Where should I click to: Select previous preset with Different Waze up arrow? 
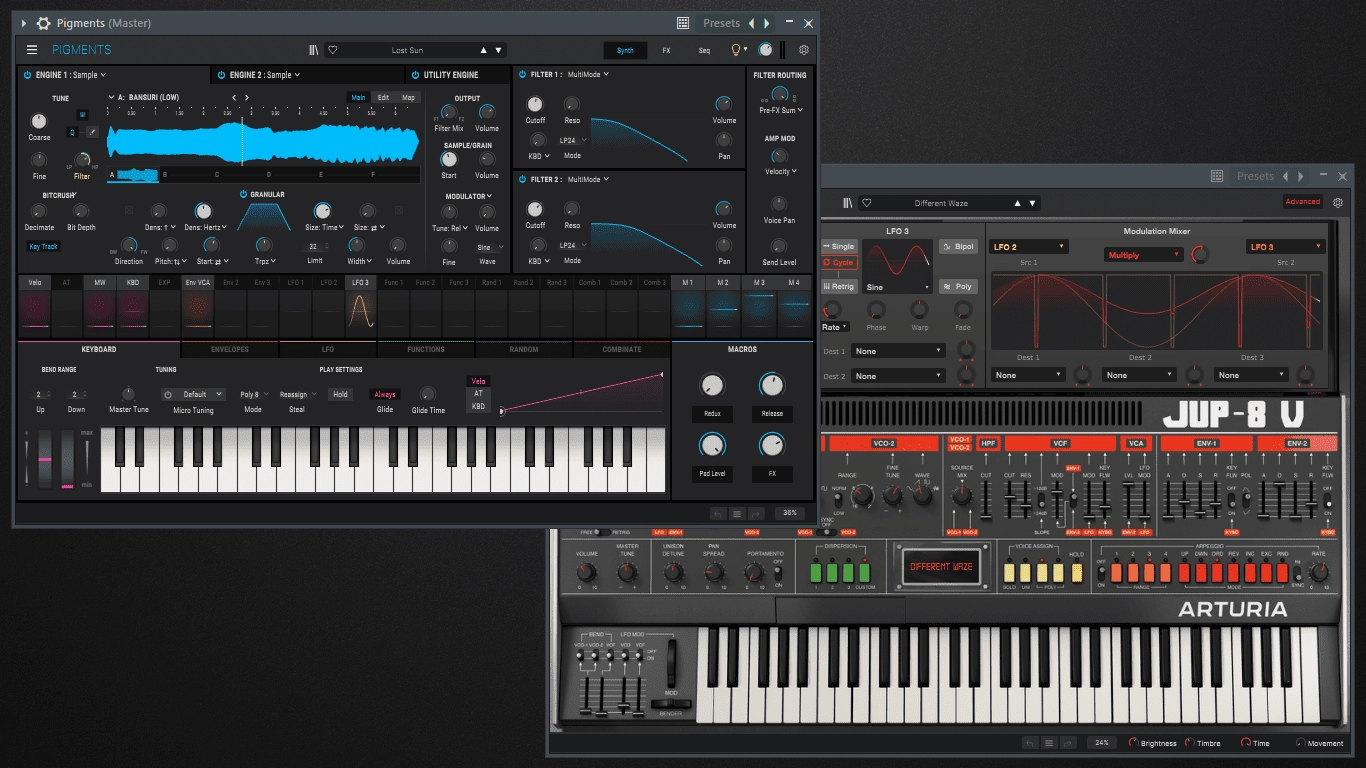click(1018, 203)
